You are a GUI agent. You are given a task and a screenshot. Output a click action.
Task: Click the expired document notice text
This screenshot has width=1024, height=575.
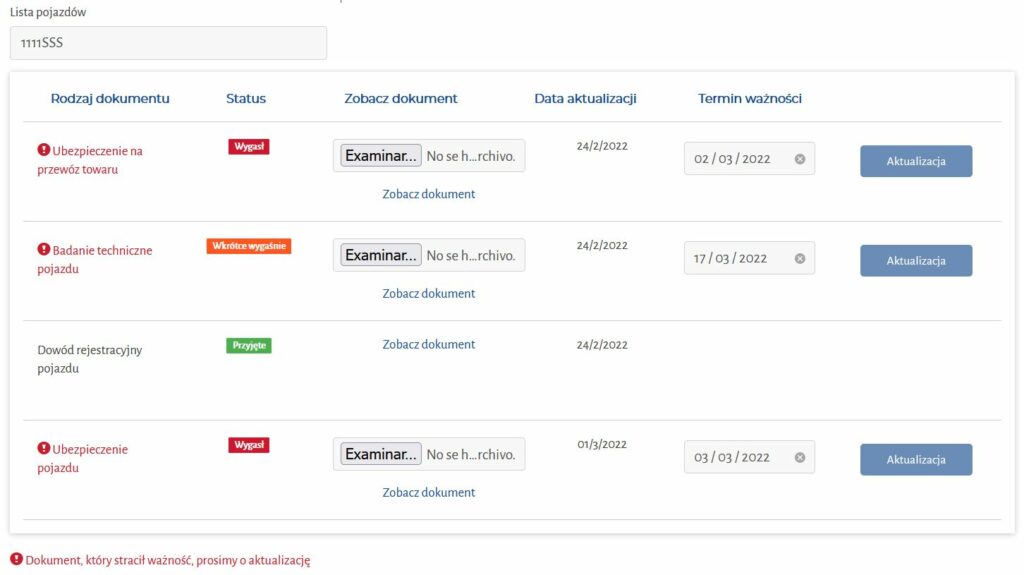(x=168, y=560)
